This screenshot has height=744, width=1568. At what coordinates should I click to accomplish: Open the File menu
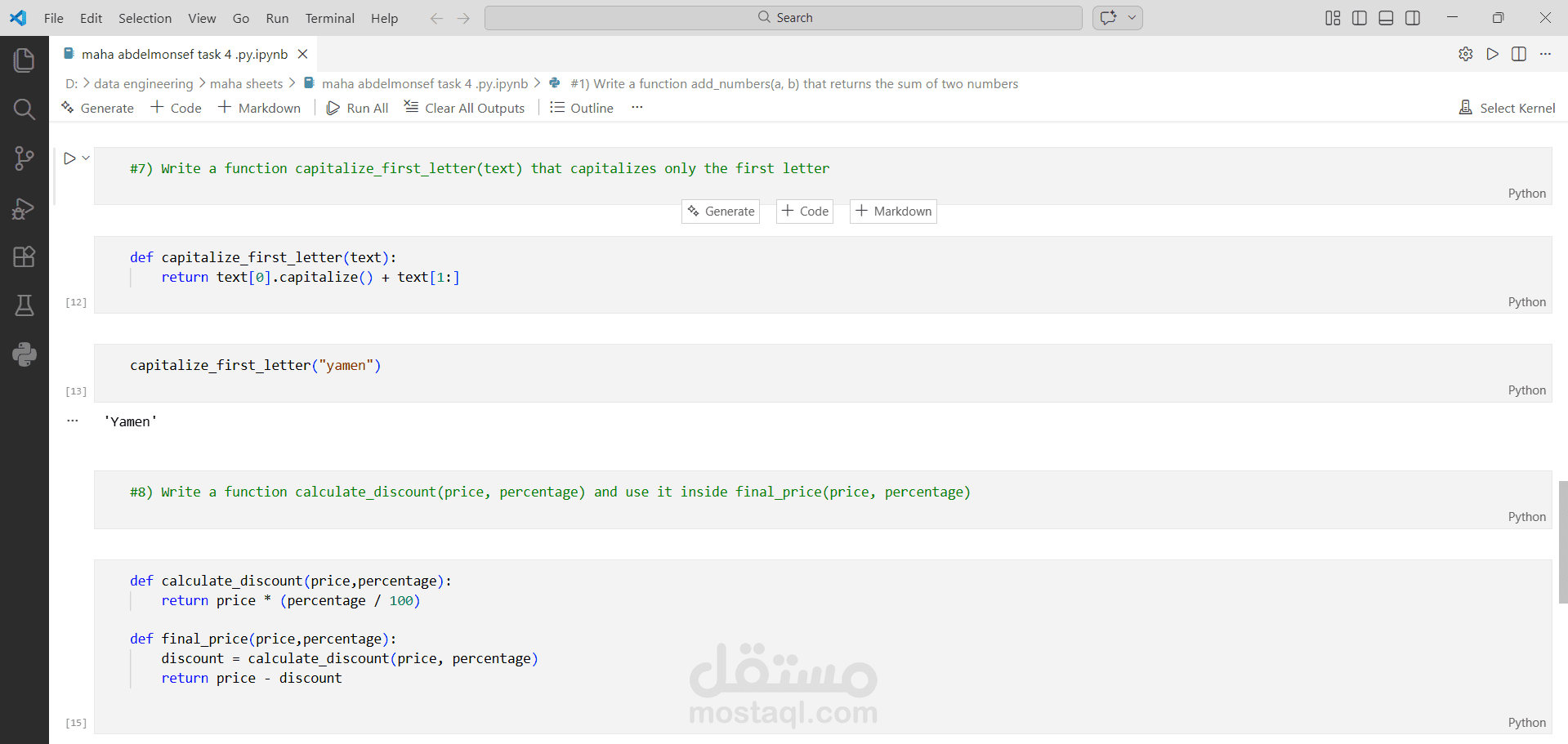click(54, 18)
